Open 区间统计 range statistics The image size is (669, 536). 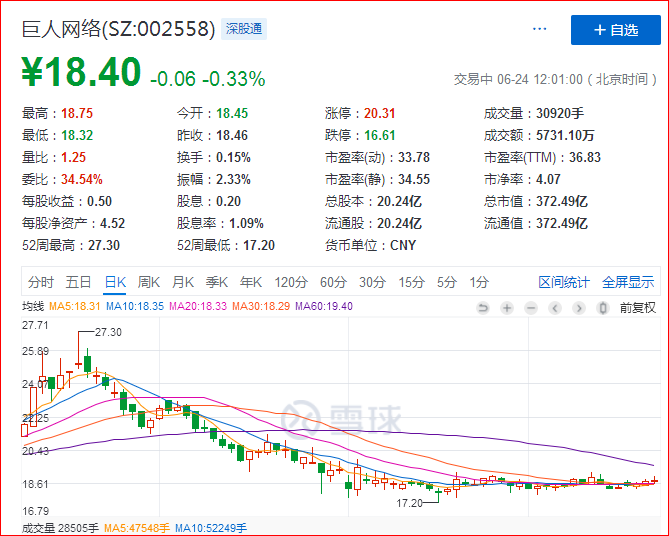pos(564,282)
